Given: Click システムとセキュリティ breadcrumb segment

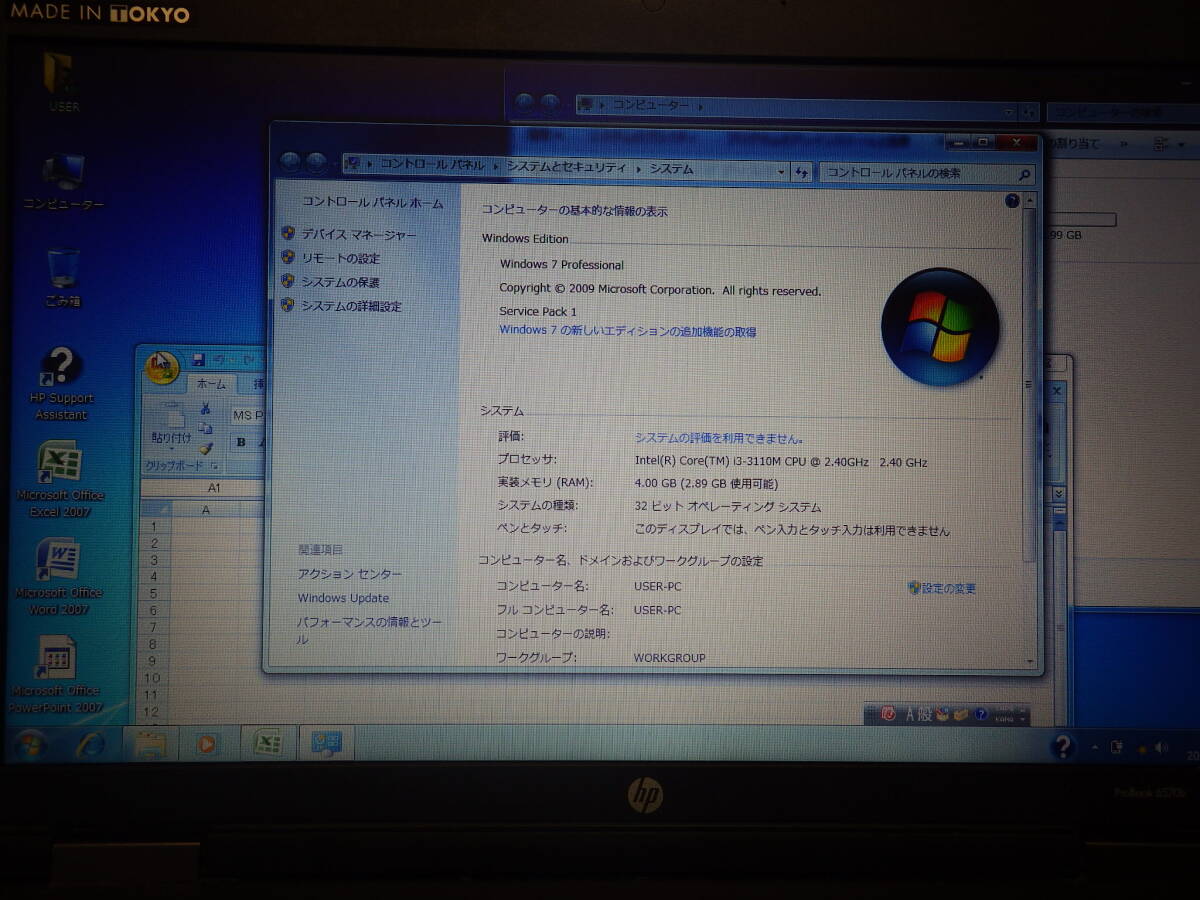Looking at the screenshot, I should pos(566,168).
